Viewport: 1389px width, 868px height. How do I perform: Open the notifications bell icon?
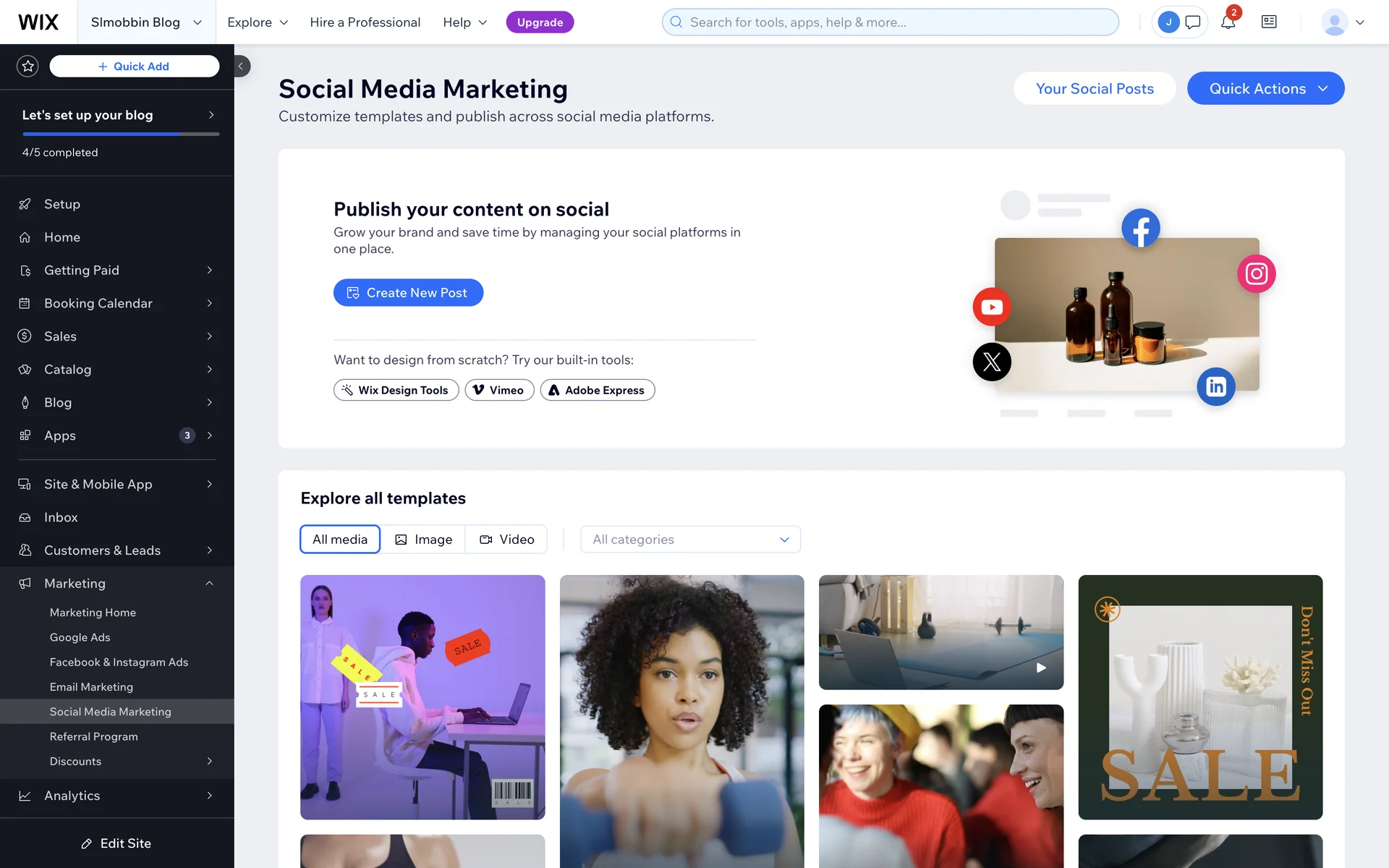point(1228,22)
